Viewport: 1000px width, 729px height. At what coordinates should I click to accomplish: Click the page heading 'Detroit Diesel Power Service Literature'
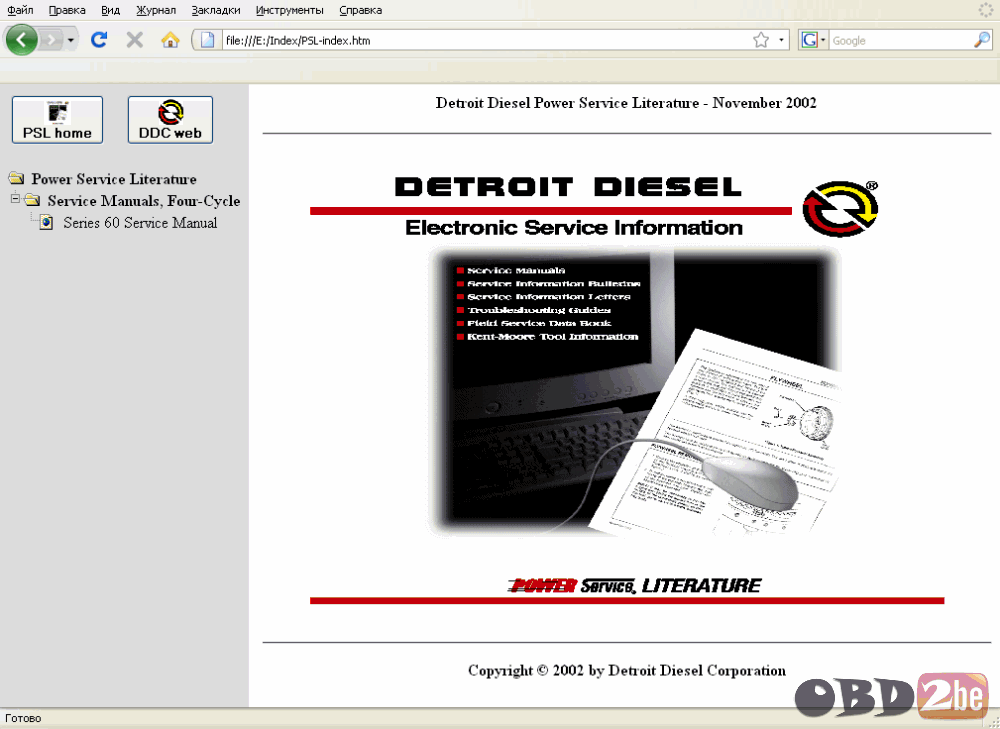[626, 103]
